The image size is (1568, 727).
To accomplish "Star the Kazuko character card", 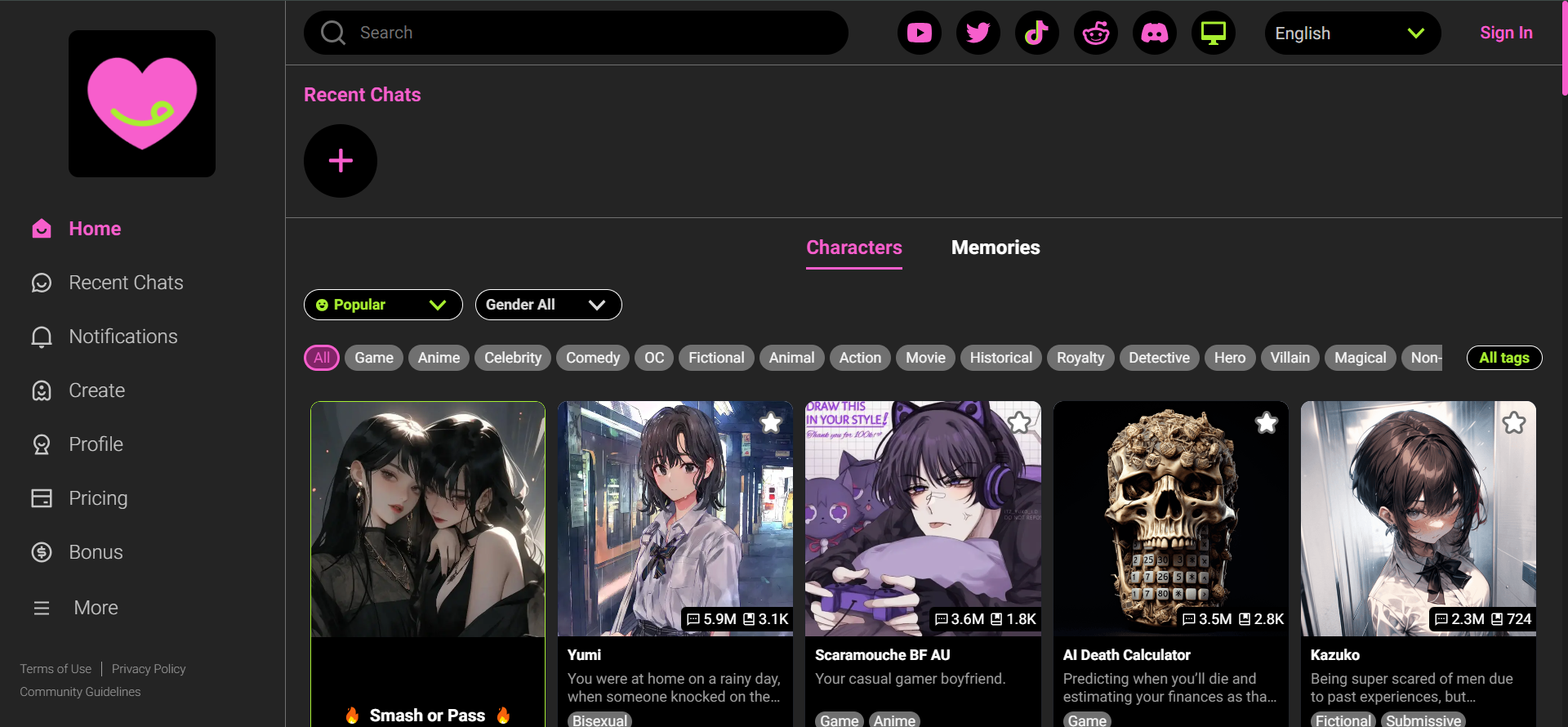I will point(1513,423).
